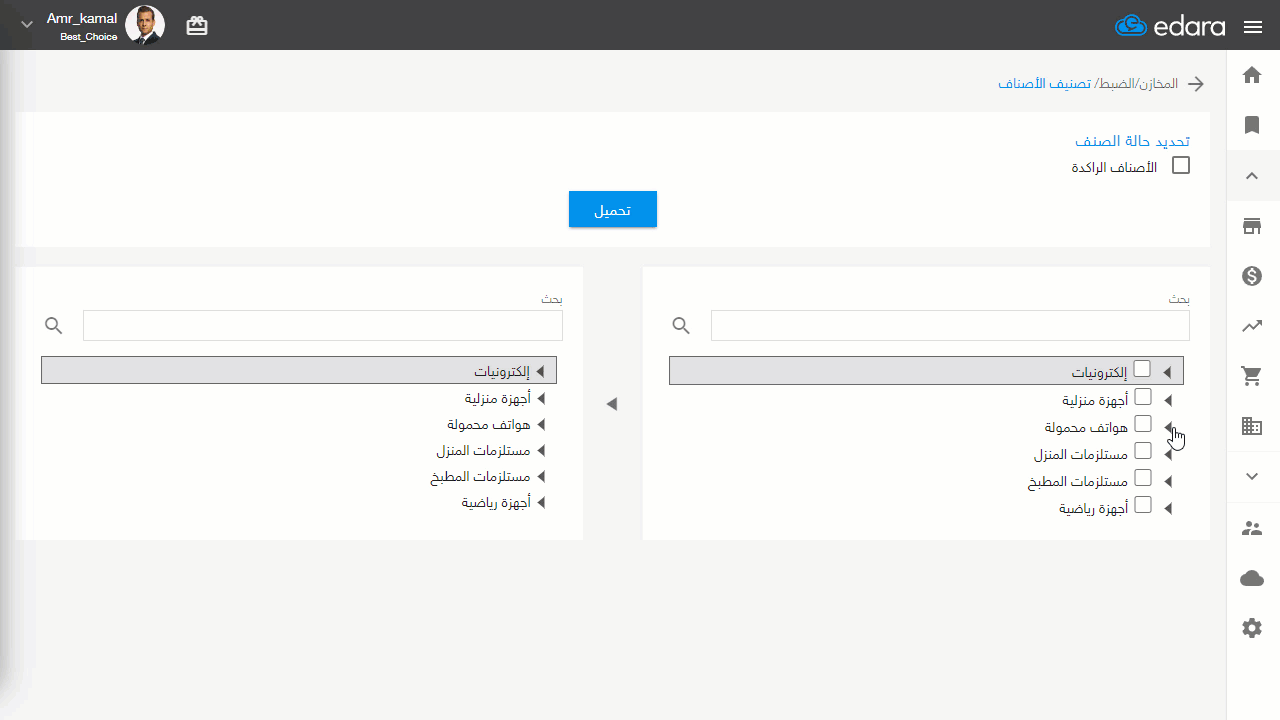Click the تحميل button
This screenshot has height=720, width=1280.
click(x=613, y=209)
